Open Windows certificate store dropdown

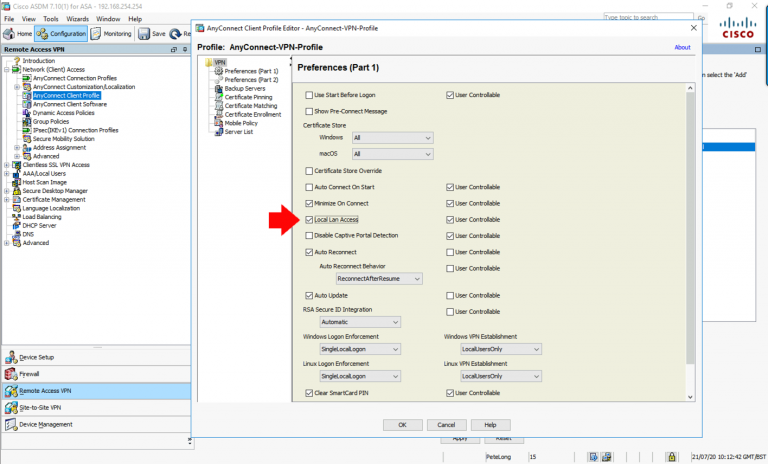(393, 138)
